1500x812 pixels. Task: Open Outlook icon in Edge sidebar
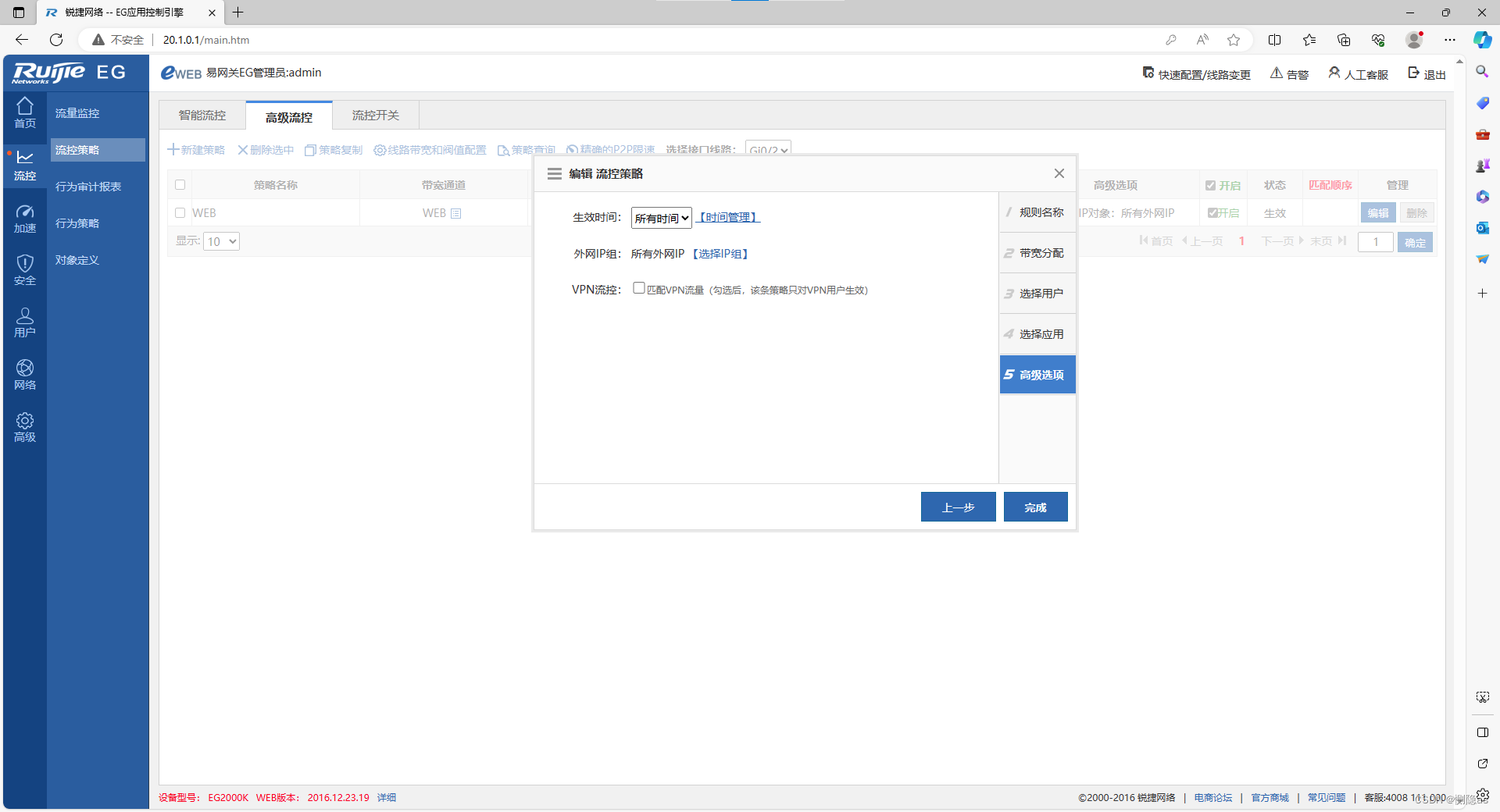(x=1482, y=228)
